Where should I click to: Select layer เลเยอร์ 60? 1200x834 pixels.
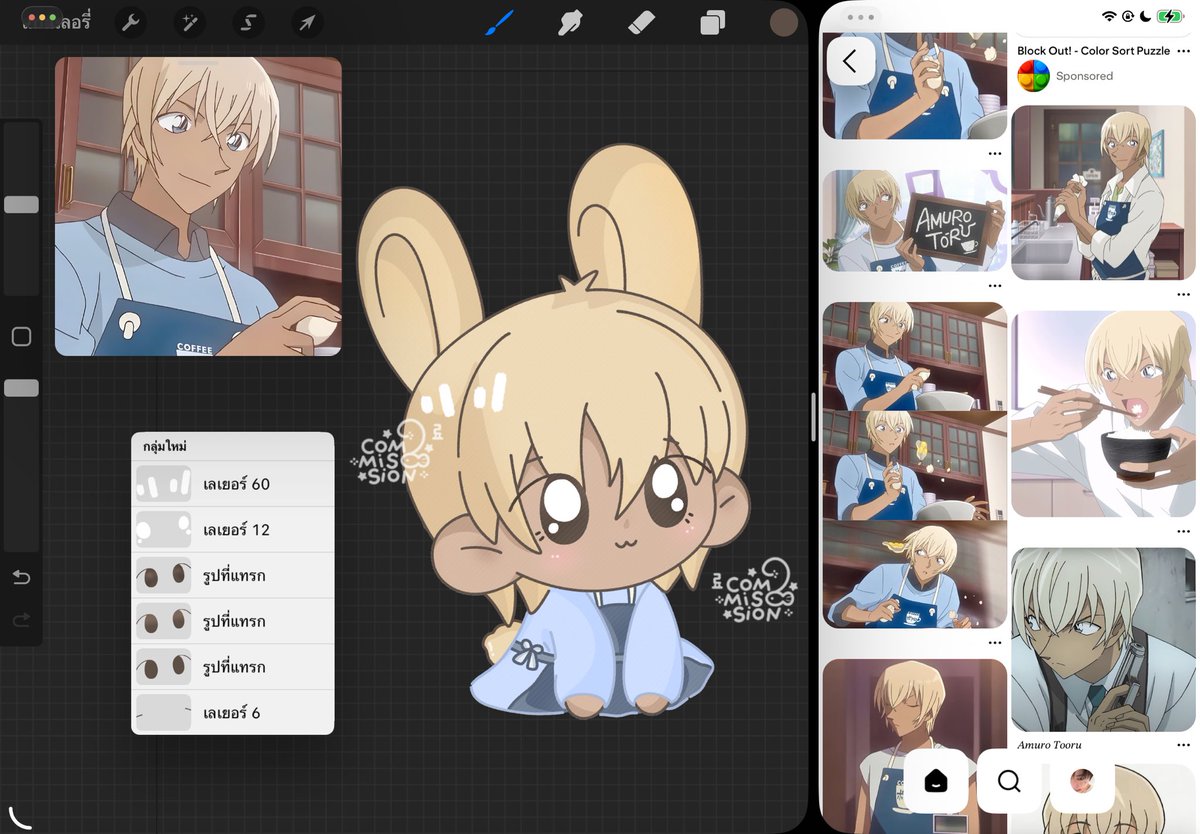point(232,484)
